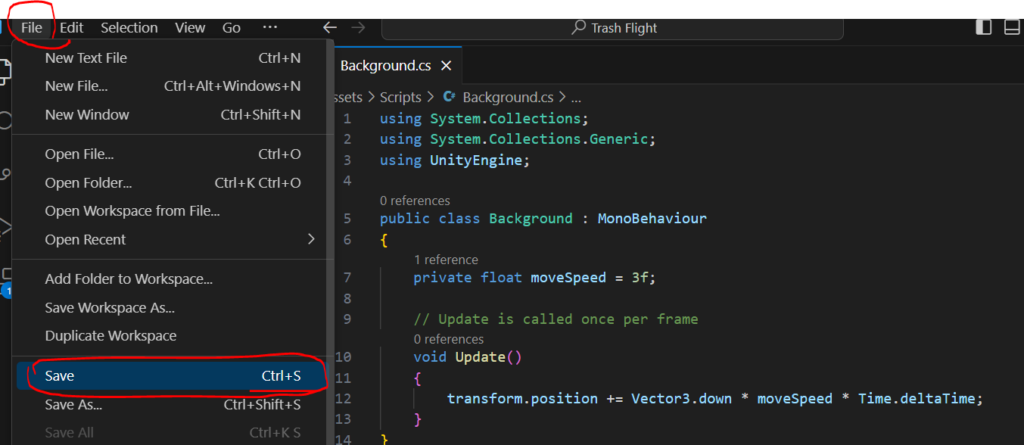Expand the Scripts breadcrumb folder
Image resolution: width=1024 pixels, height=445 pixels.
pyautogui.click(x=400, y=97)
